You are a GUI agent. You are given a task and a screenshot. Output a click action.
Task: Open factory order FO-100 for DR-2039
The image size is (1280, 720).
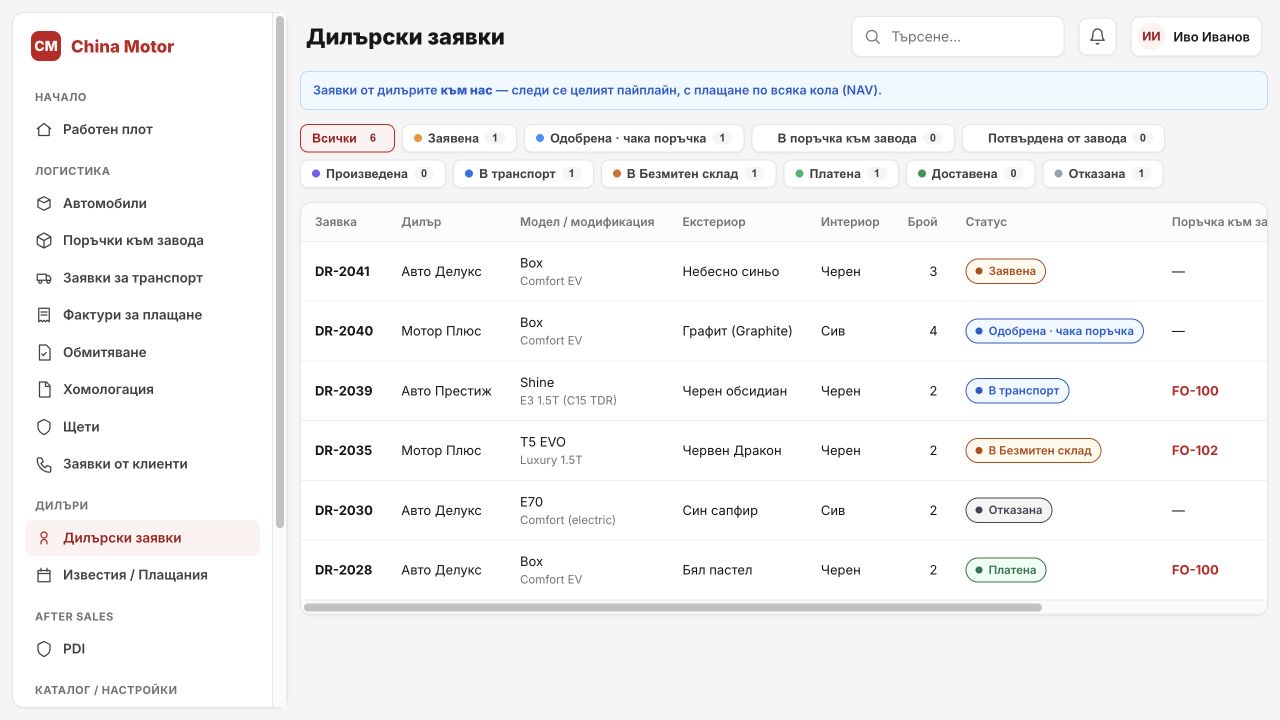pyautogui.click(x=1195, y=391)
